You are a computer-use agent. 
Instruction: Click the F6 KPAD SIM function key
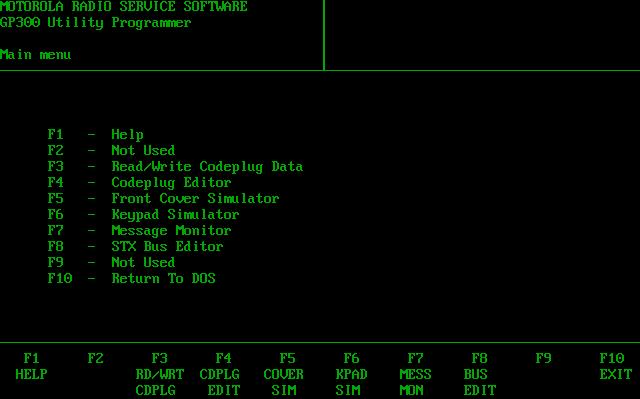coord(351,374)
